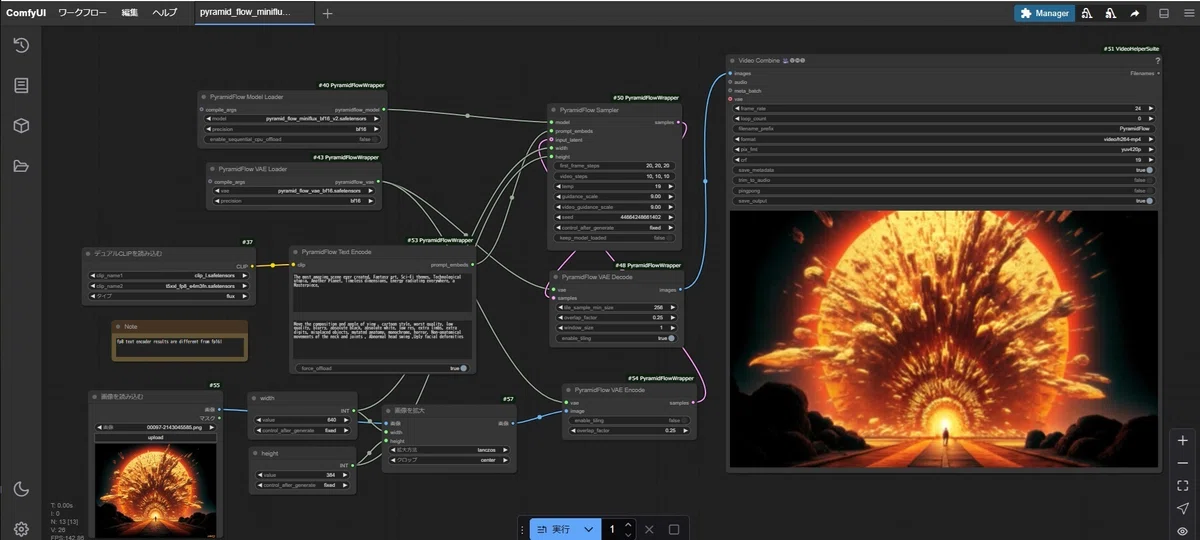Toggle trim_to_audio in Video Combine
The width and height of the screenshot is (1200, 540).
pos(1149,180)
